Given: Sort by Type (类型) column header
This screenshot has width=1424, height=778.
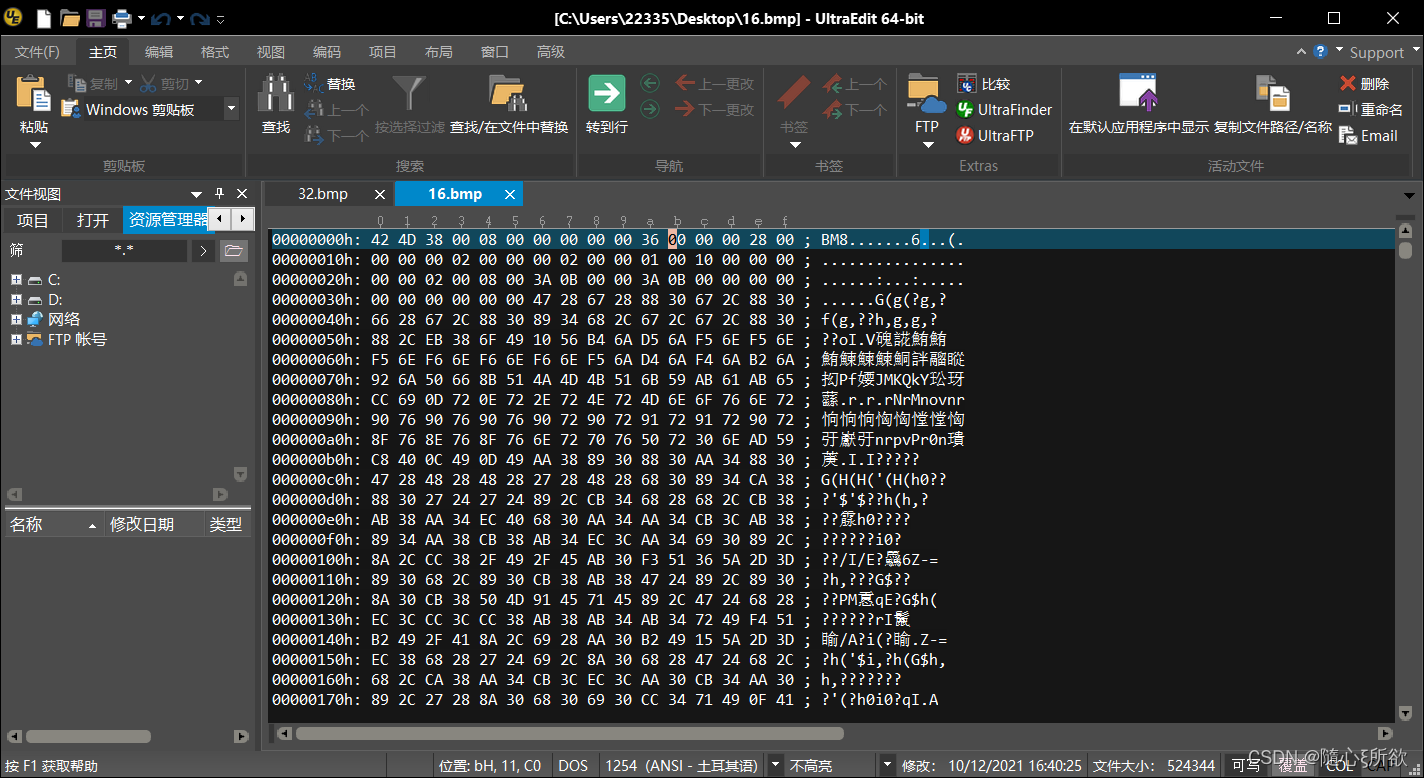Looking at the screenshot, I should (226, 524).
